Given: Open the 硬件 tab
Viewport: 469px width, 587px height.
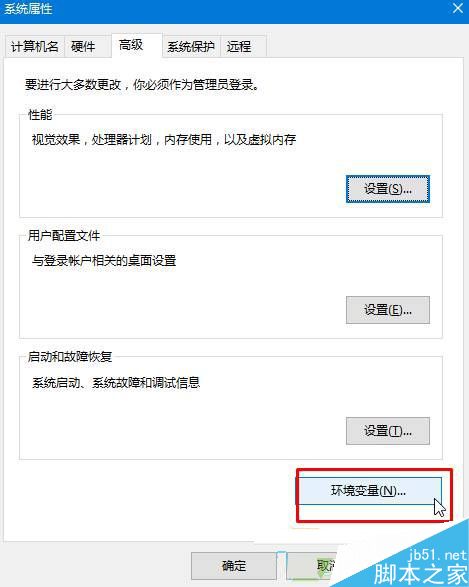Looking at the screenshot, I should [88, 46].
